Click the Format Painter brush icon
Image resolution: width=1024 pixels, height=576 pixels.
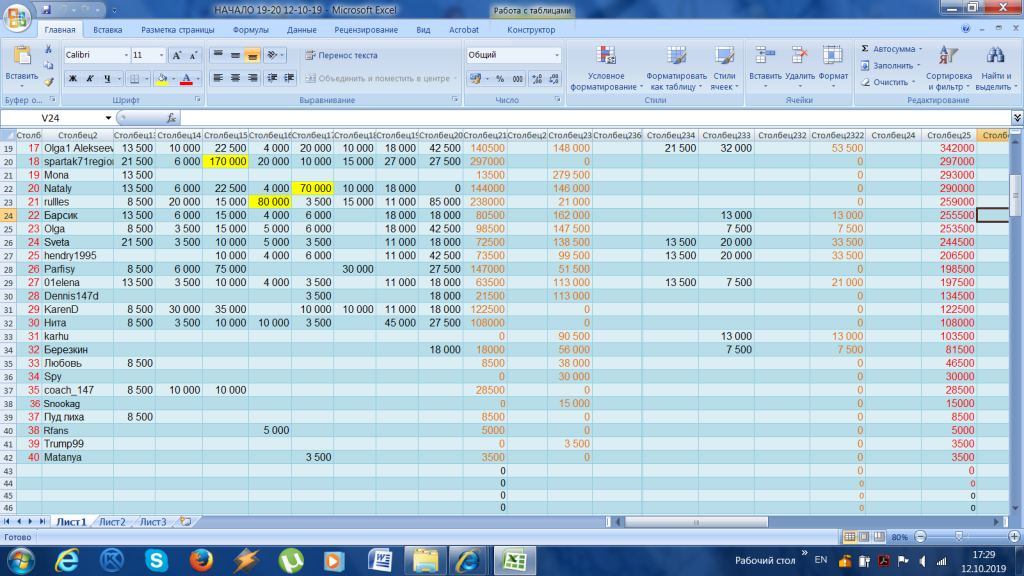pos(48,82)
